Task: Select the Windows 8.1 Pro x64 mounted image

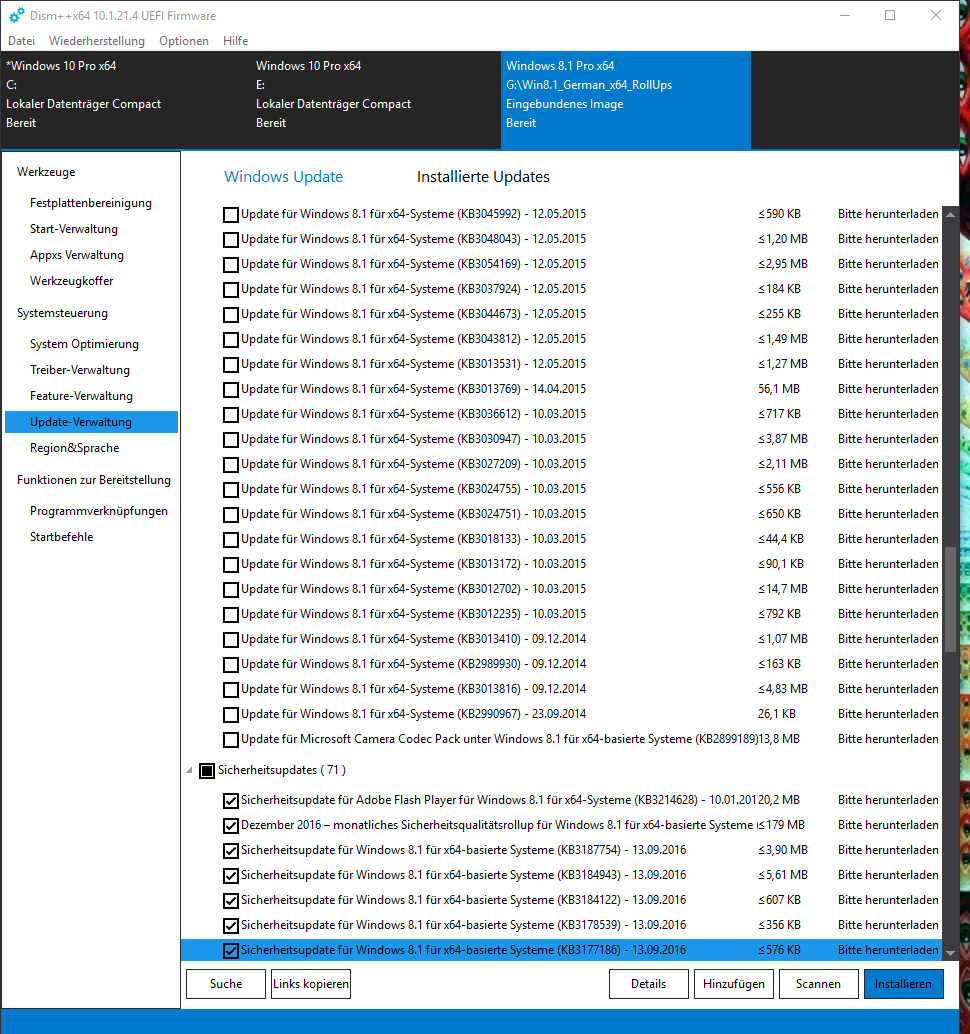Action: (x=626, y=100)
